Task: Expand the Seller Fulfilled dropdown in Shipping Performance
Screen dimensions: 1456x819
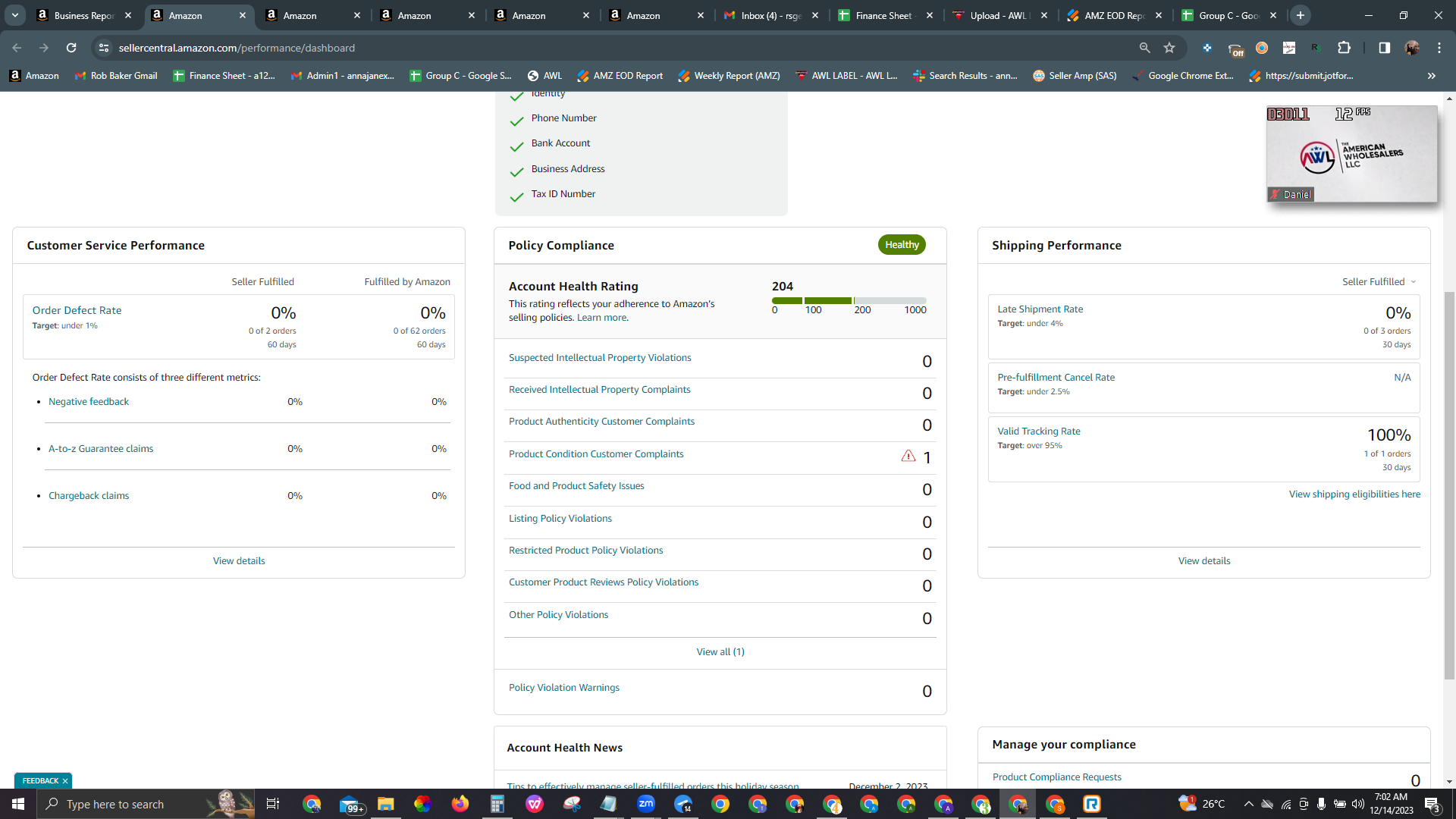Action: (x=1379, y=282)
